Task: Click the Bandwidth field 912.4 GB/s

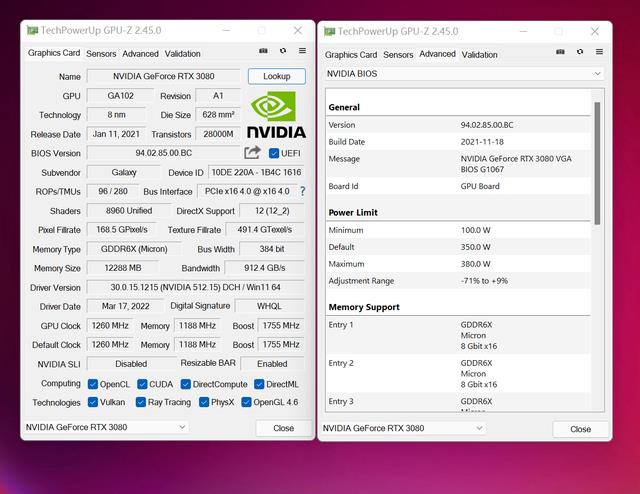Action: point(264,268)
